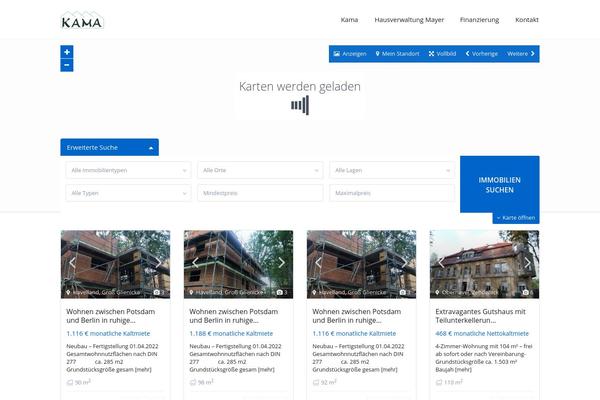Collapse the Erweiterte Suche panel

click(109, 147)
